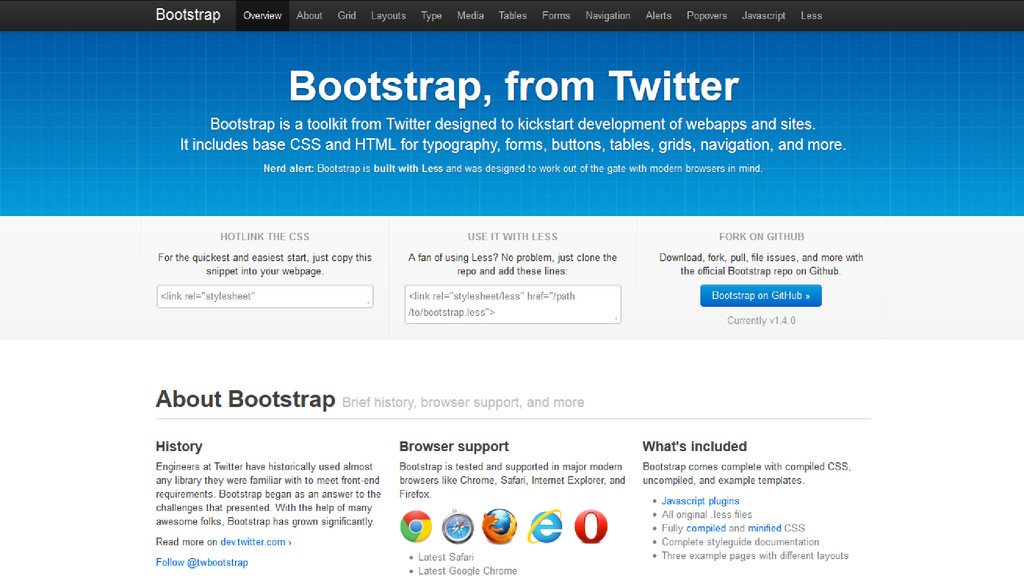
Task: Click the 'About Bootstrap' section heading
Action: [x=246, y=399]
